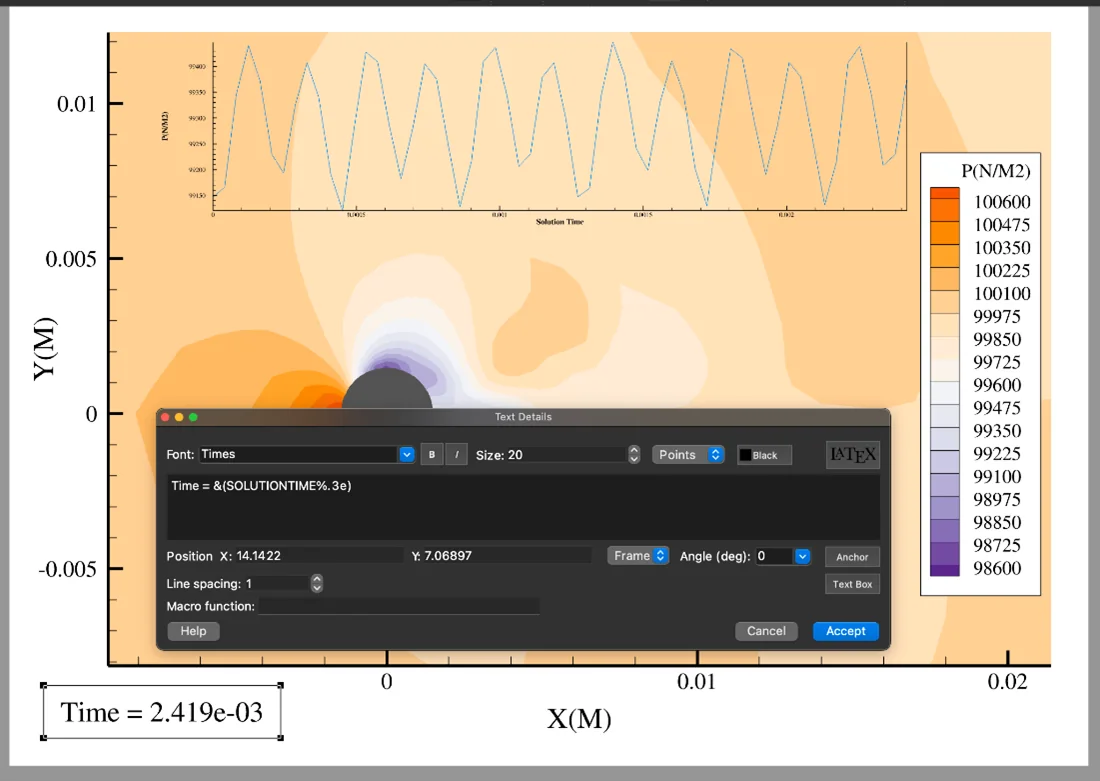Click the legend value "99600"

pos(997,385)
